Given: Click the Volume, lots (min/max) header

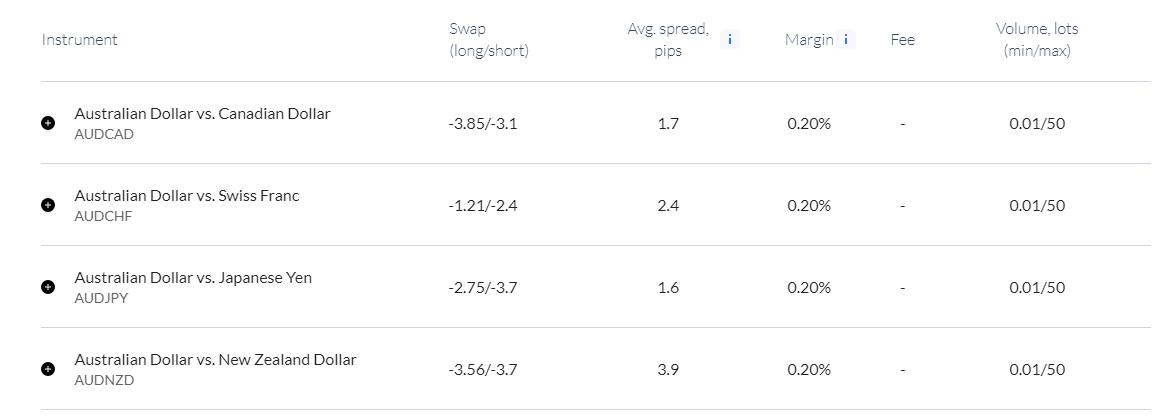Looking at the screenshot, I should click(1037, 40).
